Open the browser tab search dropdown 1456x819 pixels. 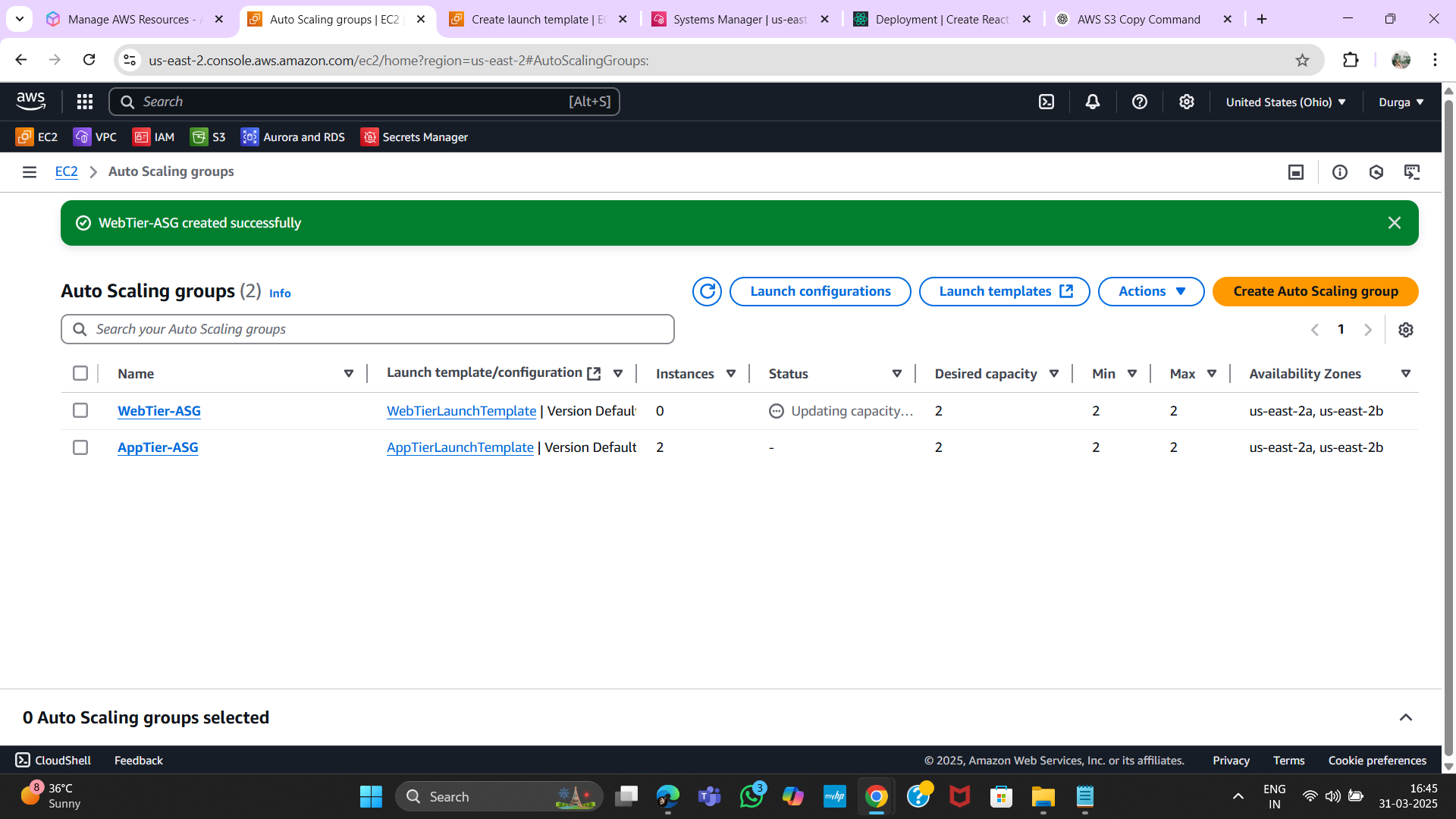[20, 19]
